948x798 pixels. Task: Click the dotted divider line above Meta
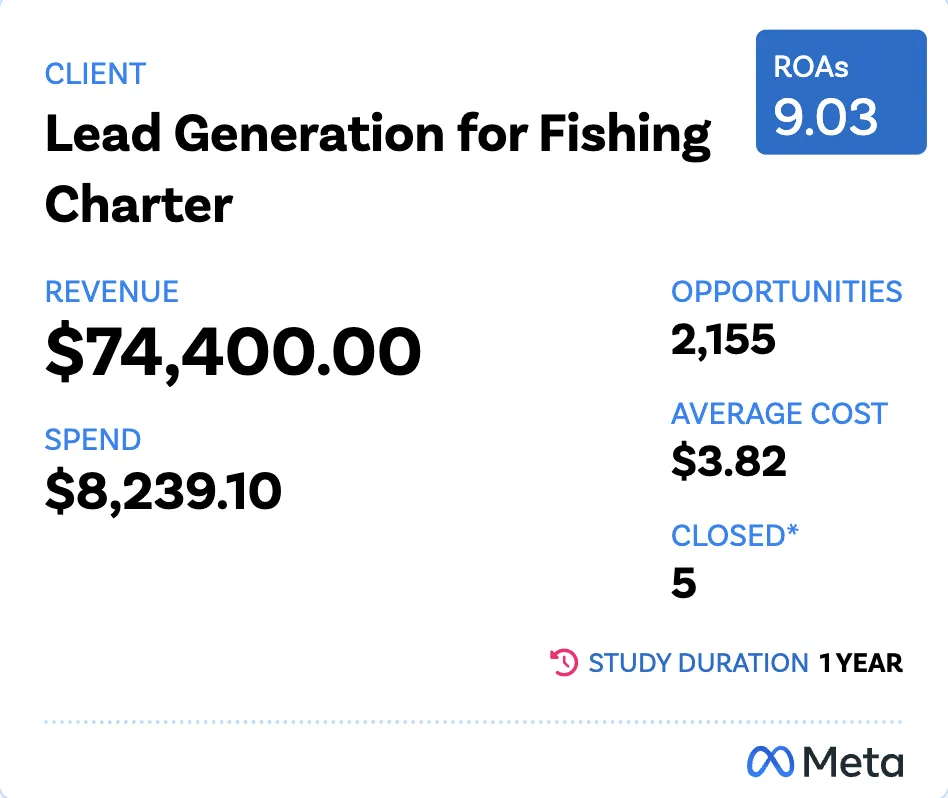click(473, 722)
